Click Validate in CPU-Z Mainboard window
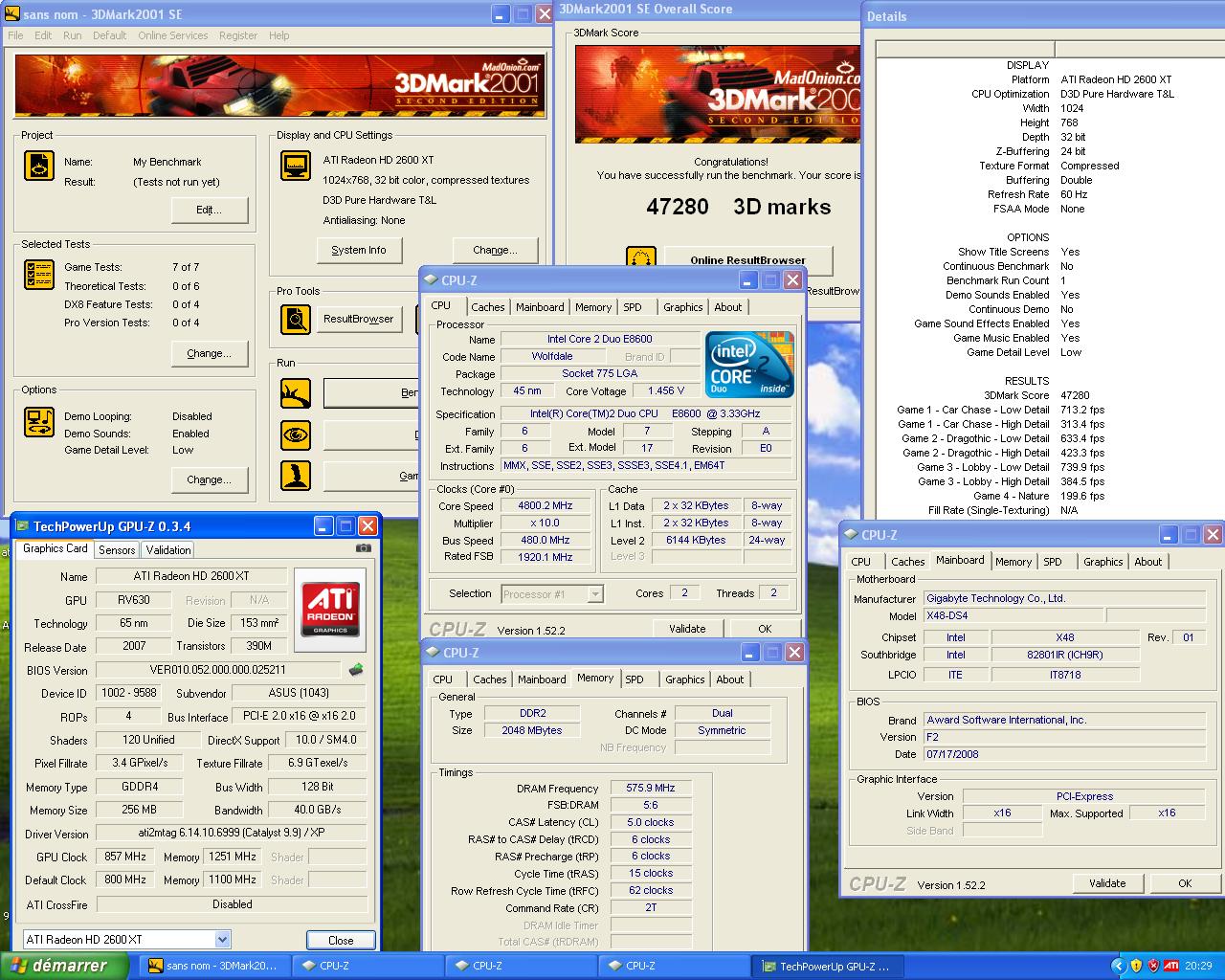The width and height of the screenshot is (1225, 980). tap(1107, 883)
